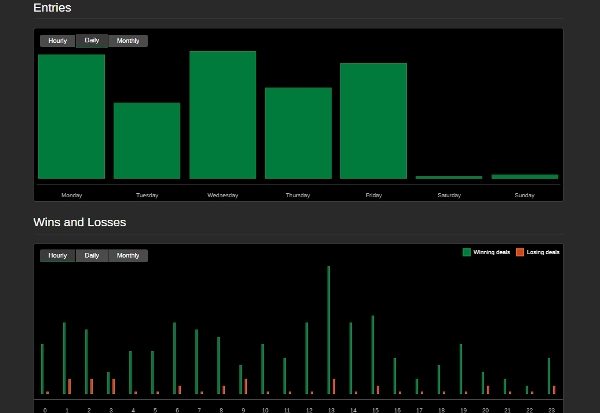The width and height of the screenshot is (600, 413).
Task: Click the Monday entries bar
Action: tap(72, 116)
